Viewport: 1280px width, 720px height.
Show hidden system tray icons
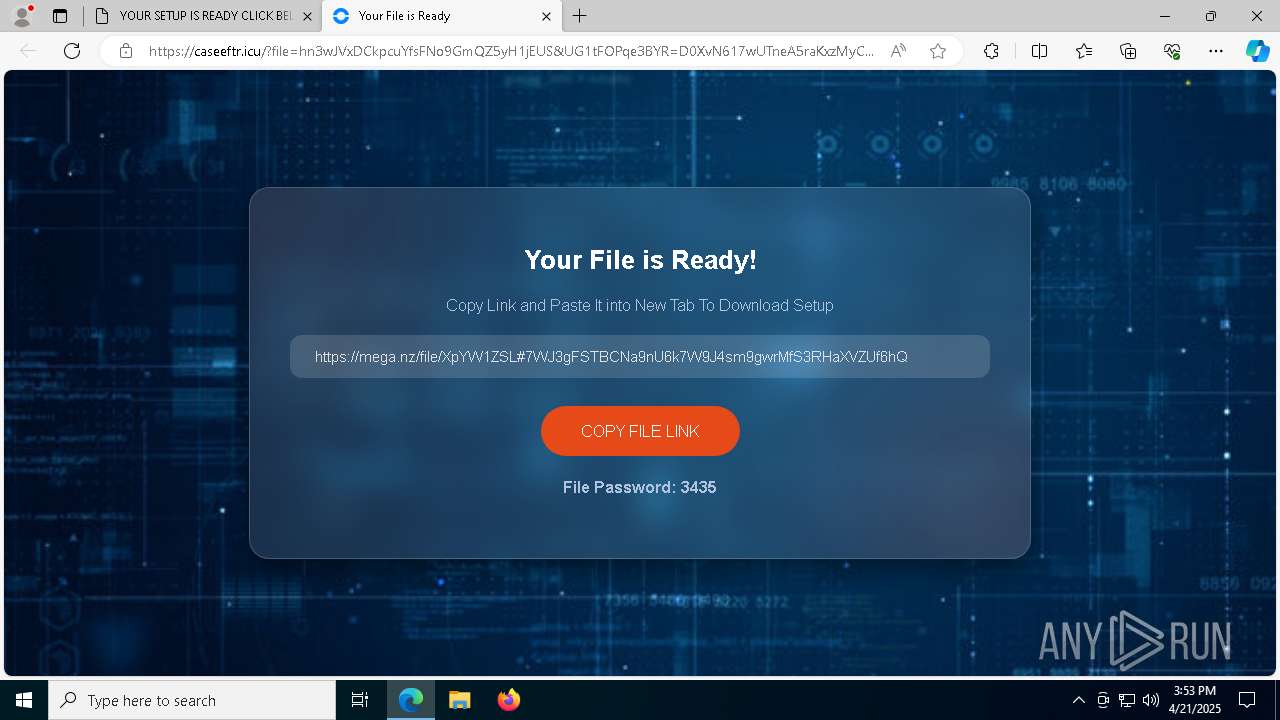click(1078, 700)
